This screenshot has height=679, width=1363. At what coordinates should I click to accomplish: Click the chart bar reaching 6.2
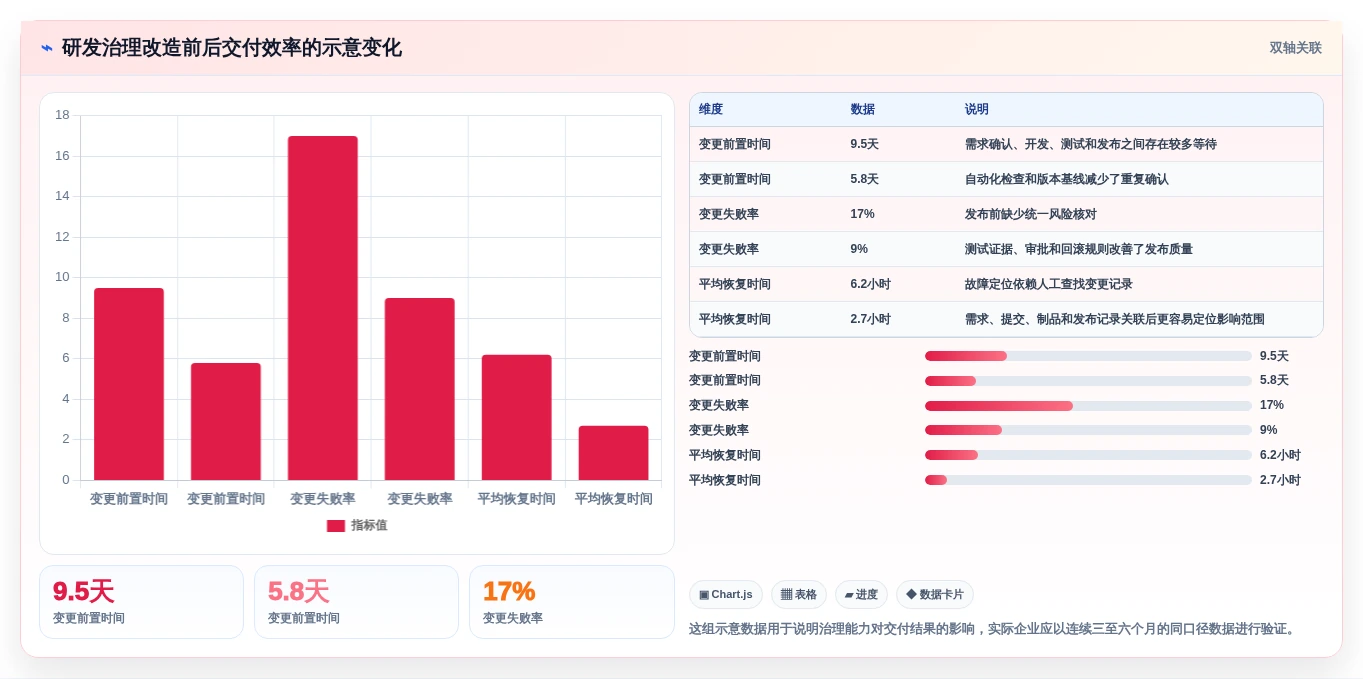tap(517, 418)
